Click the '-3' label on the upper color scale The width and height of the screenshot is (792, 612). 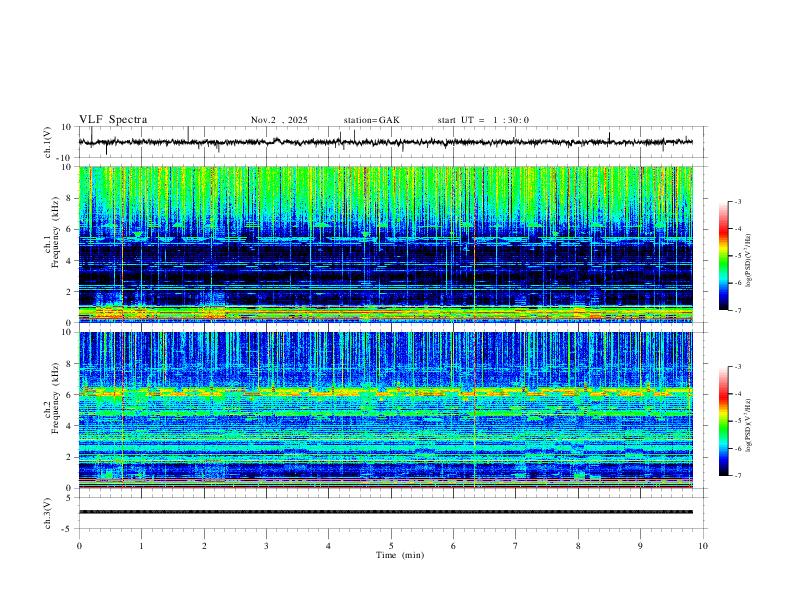coord(737,201)
